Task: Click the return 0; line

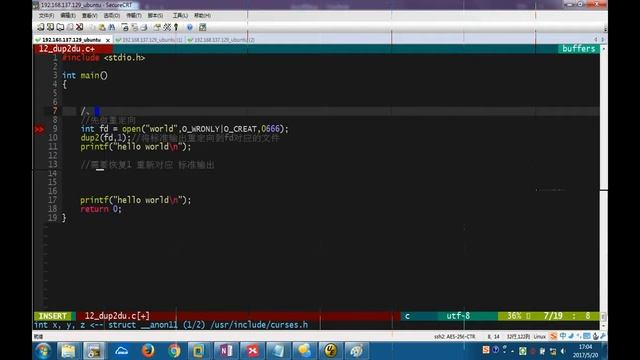Action: (101, 209)
